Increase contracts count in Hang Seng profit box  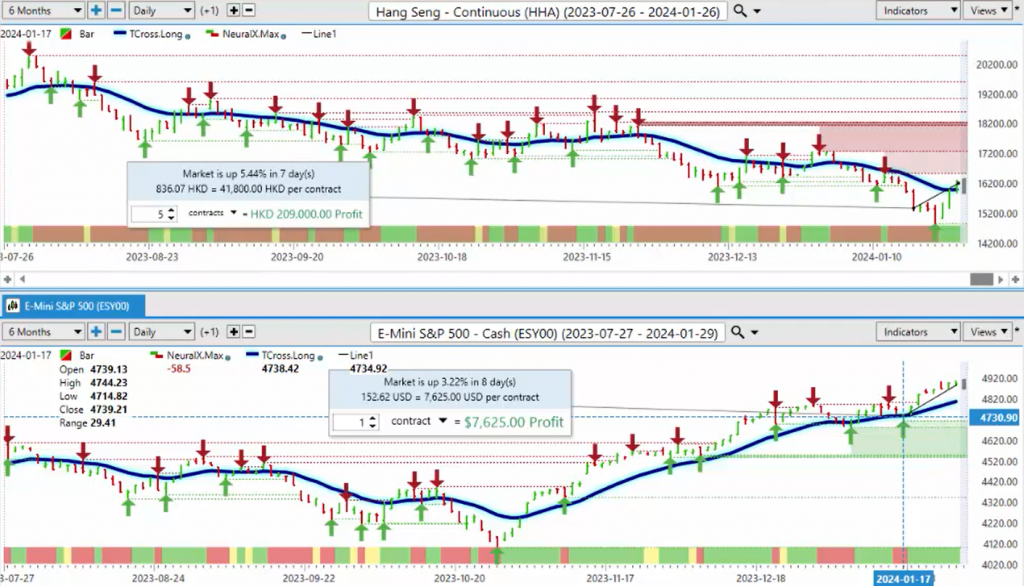[x=171, y=210]
